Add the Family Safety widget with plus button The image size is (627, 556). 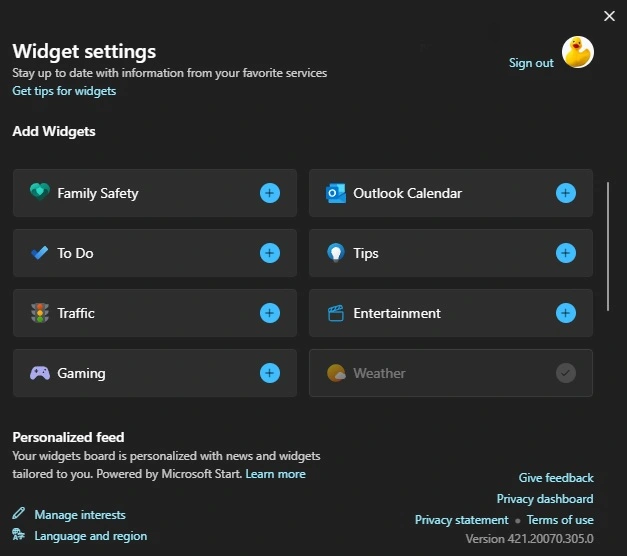(270, 193)
